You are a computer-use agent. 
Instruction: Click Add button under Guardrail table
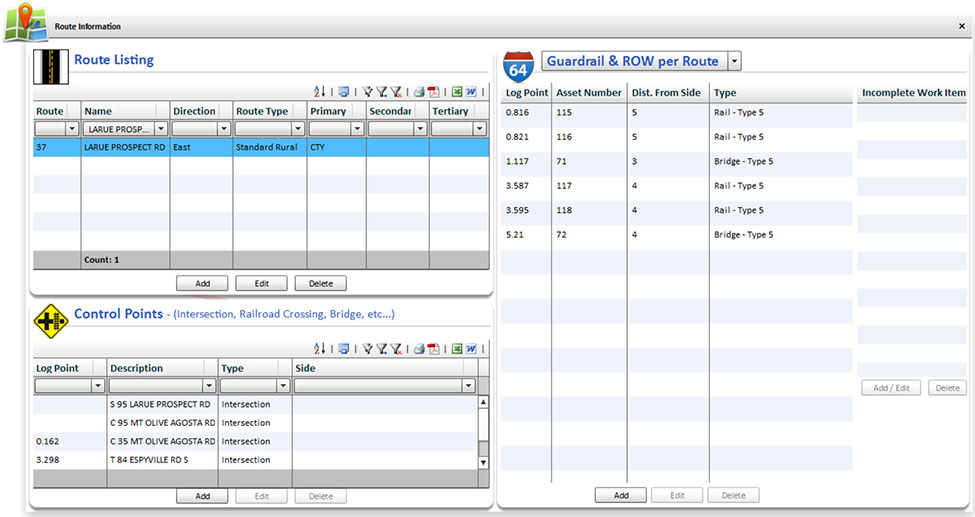point(620,495)
